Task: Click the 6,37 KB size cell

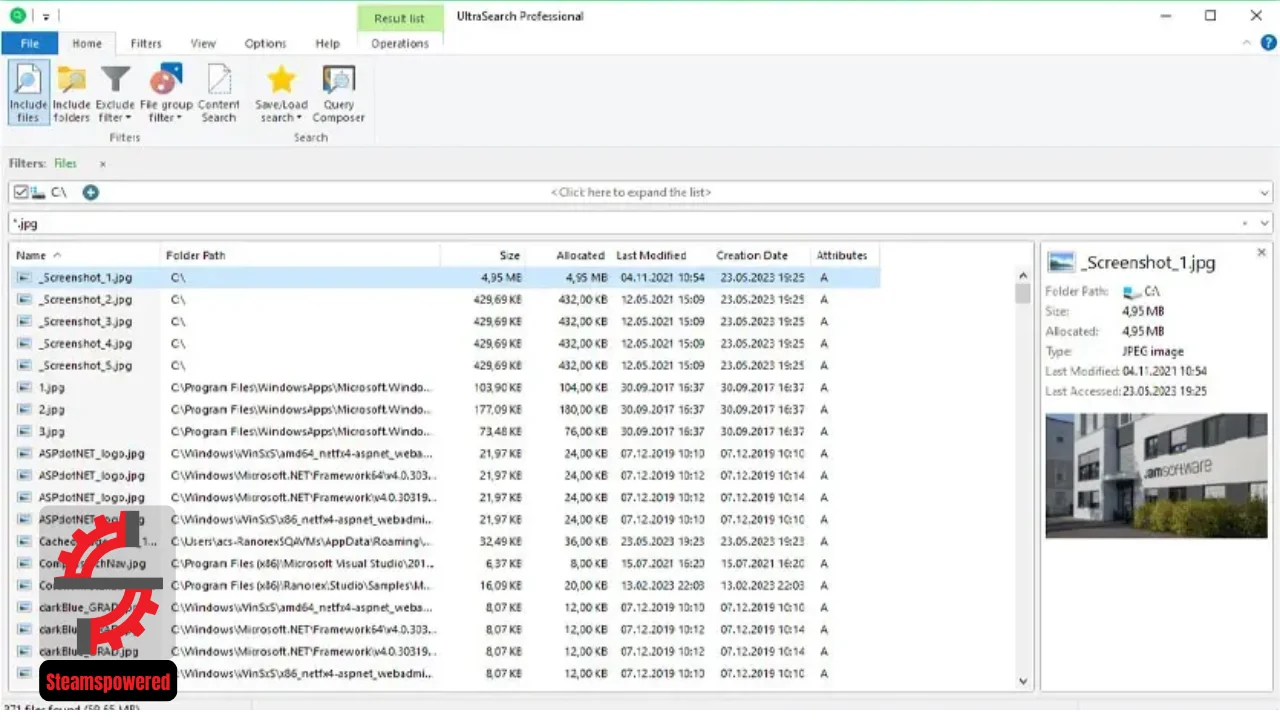Action: (503, 564)
